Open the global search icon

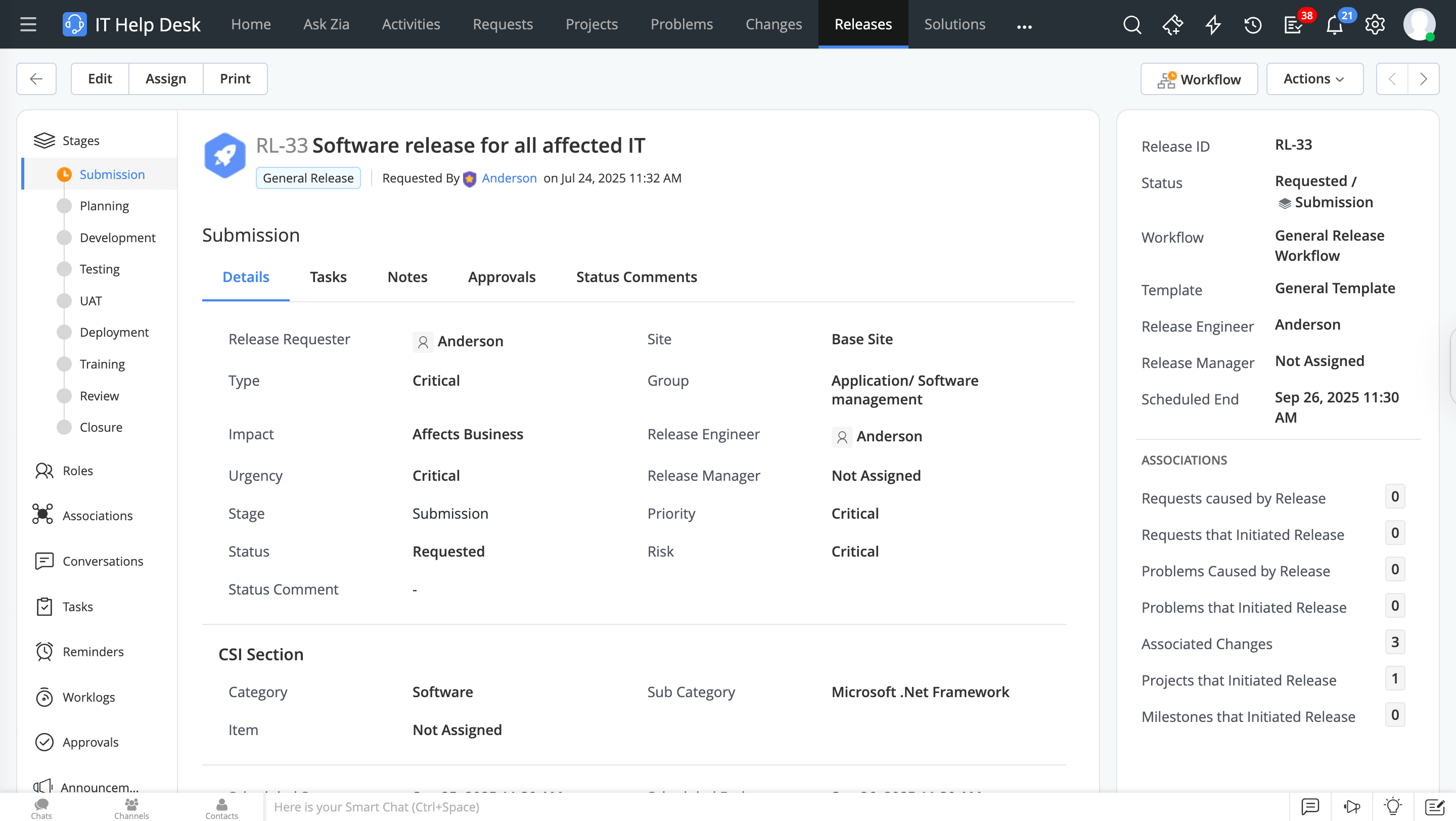coord(1131,25)
